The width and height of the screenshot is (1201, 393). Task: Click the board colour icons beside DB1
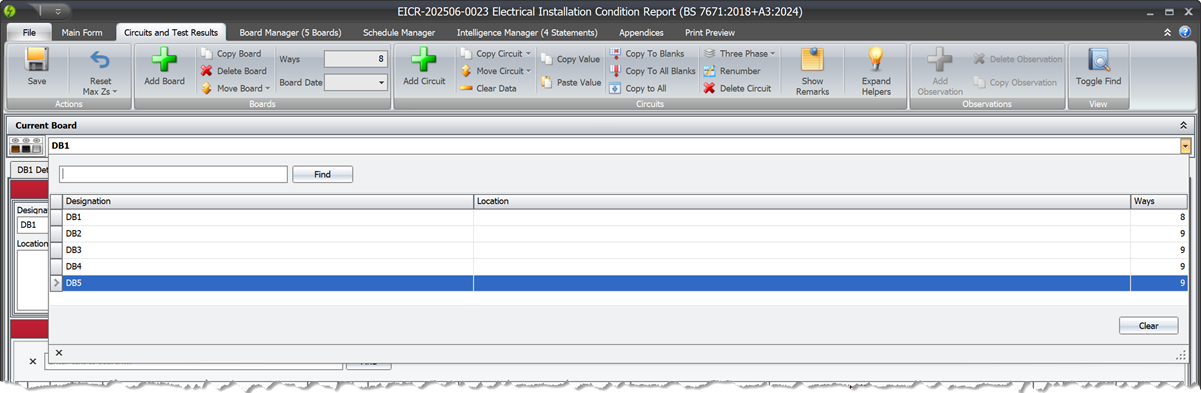point(26,146)
